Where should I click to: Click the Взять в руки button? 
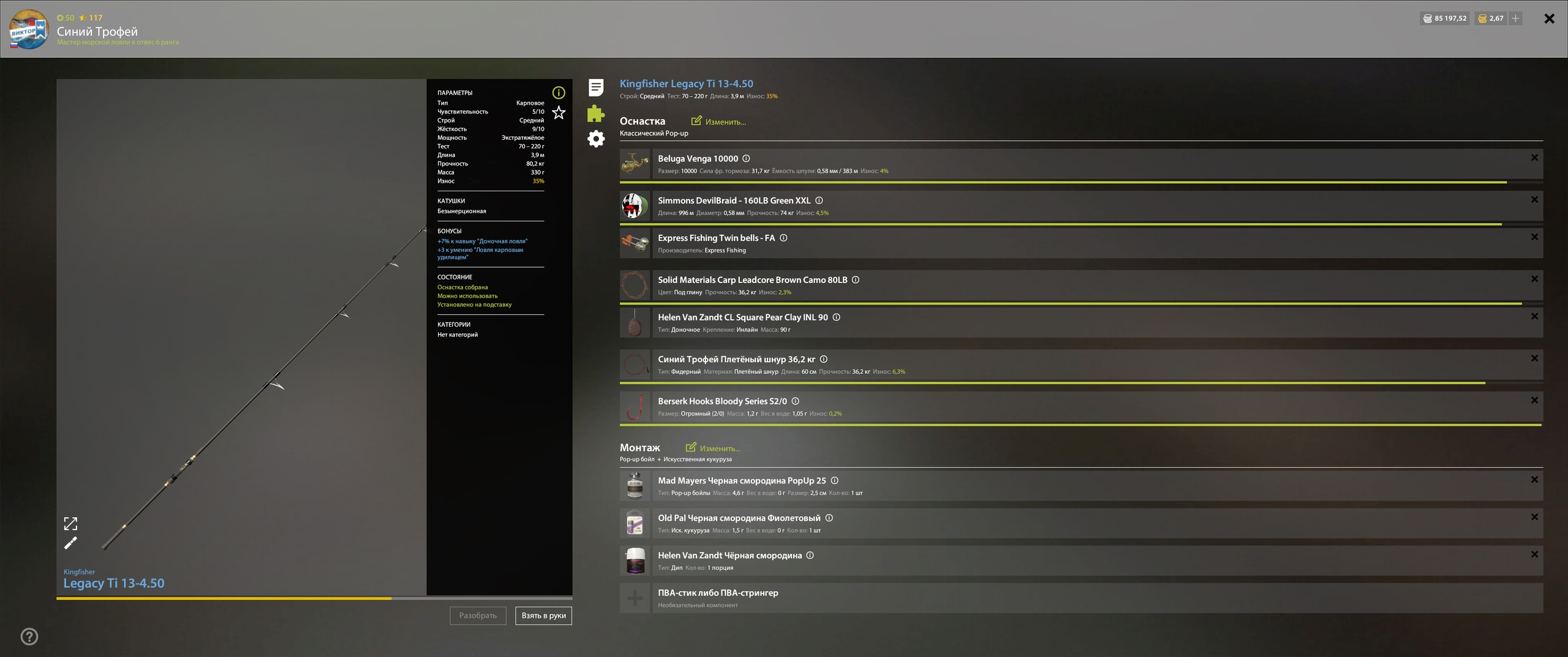543,615
